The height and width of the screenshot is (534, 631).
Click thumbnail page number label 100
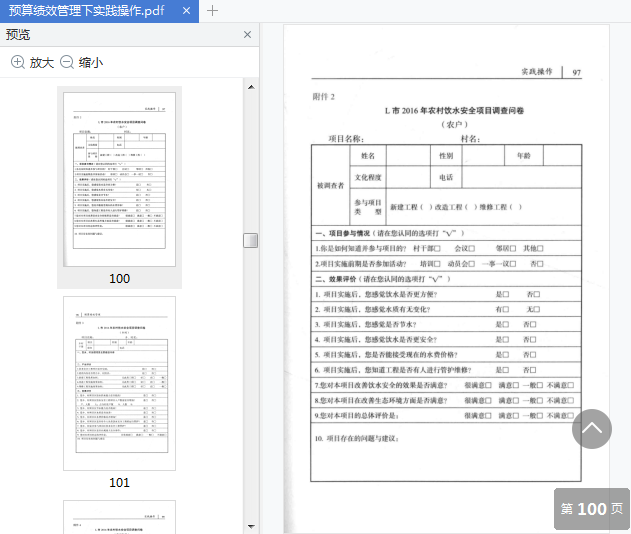[120, 278]
